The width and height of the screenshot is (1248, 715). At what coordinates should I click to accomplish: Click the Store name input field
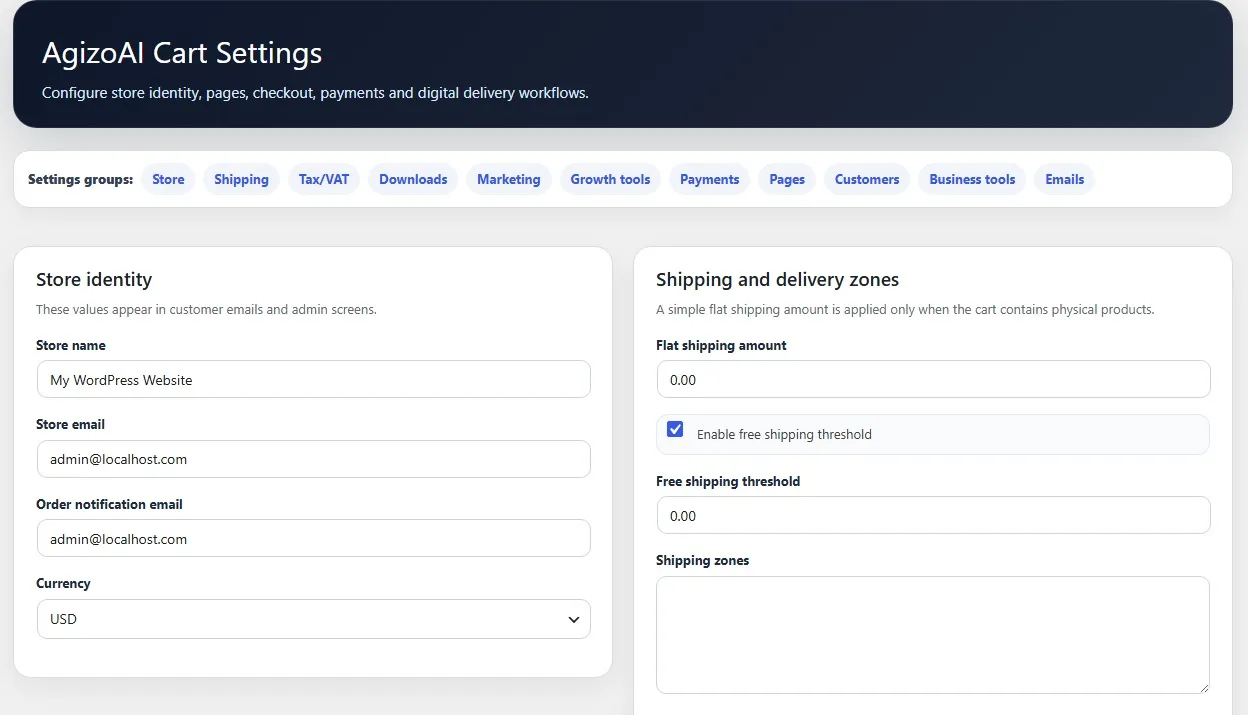point(313,380)
